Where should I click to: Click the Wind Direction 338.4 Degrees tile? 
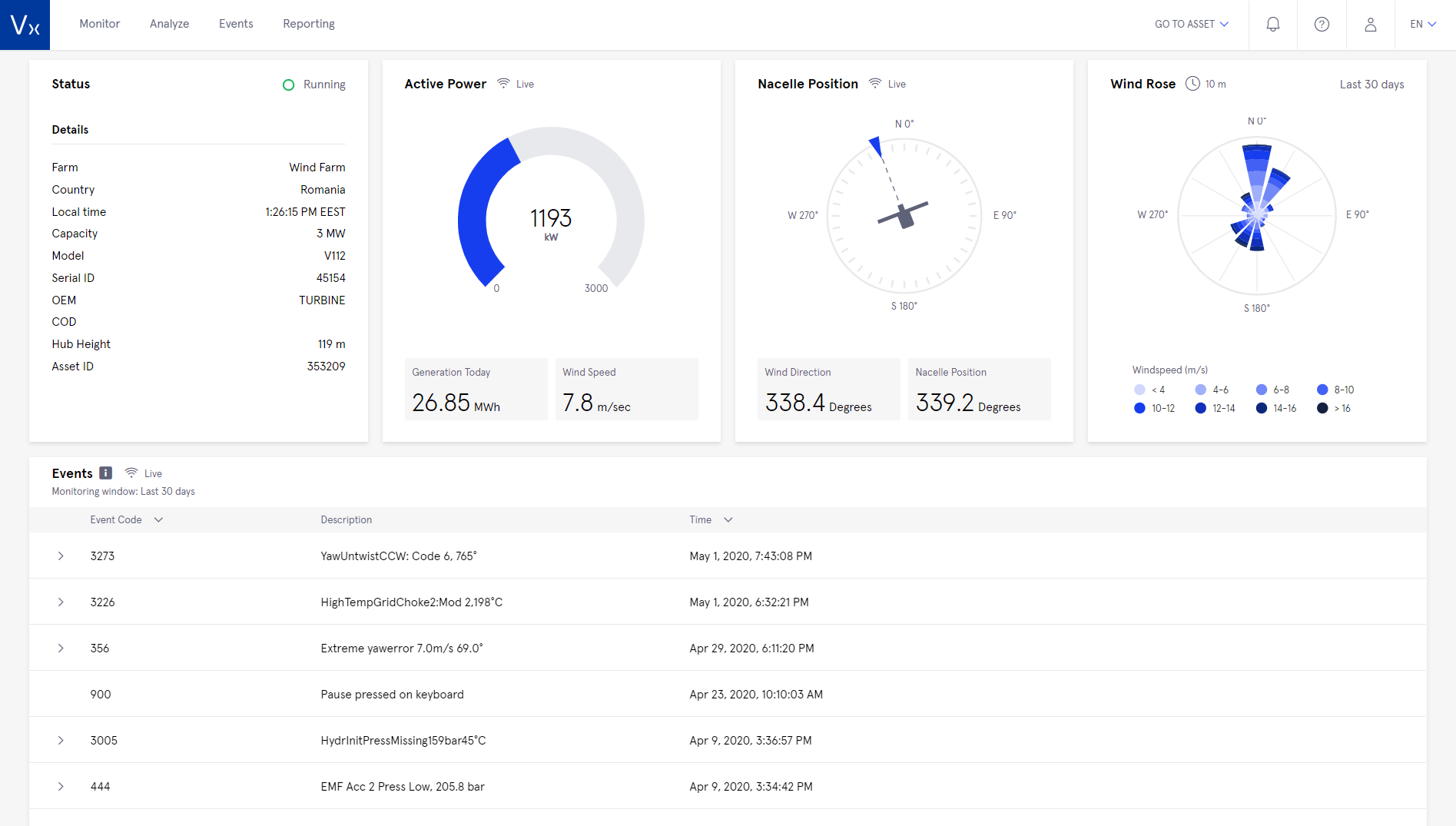[828, 389]
